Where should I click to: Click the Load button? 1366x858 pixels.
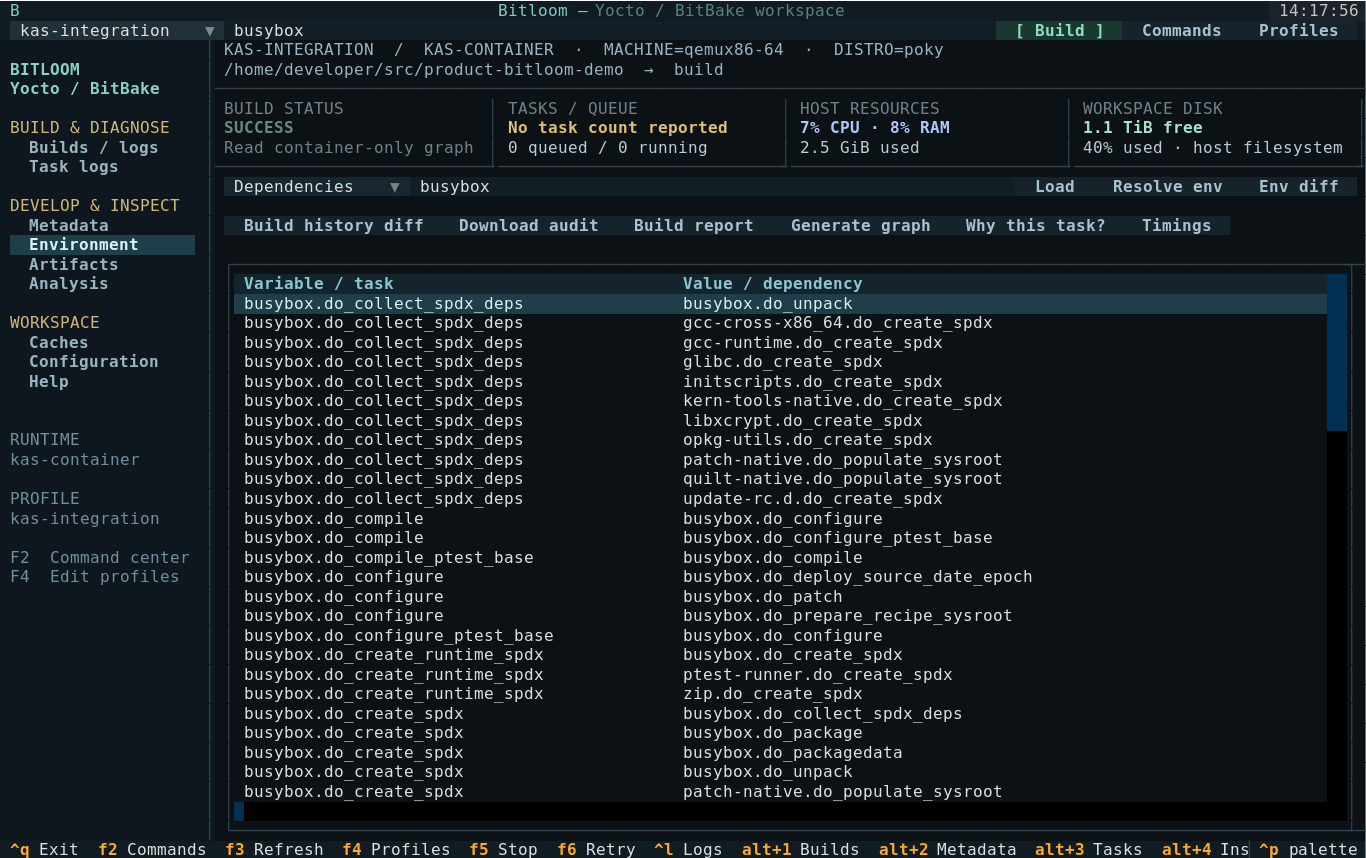point(1054,187)
